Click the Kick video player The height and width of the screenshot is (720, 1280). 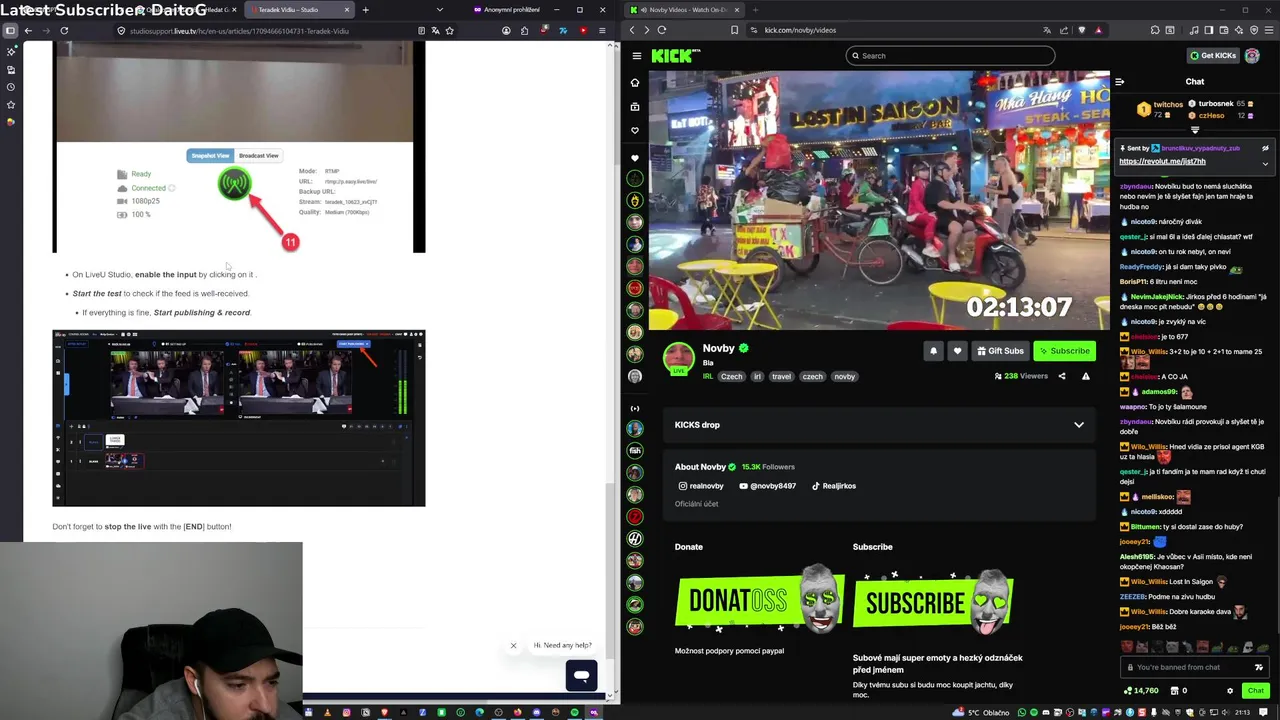coord(879,200)
